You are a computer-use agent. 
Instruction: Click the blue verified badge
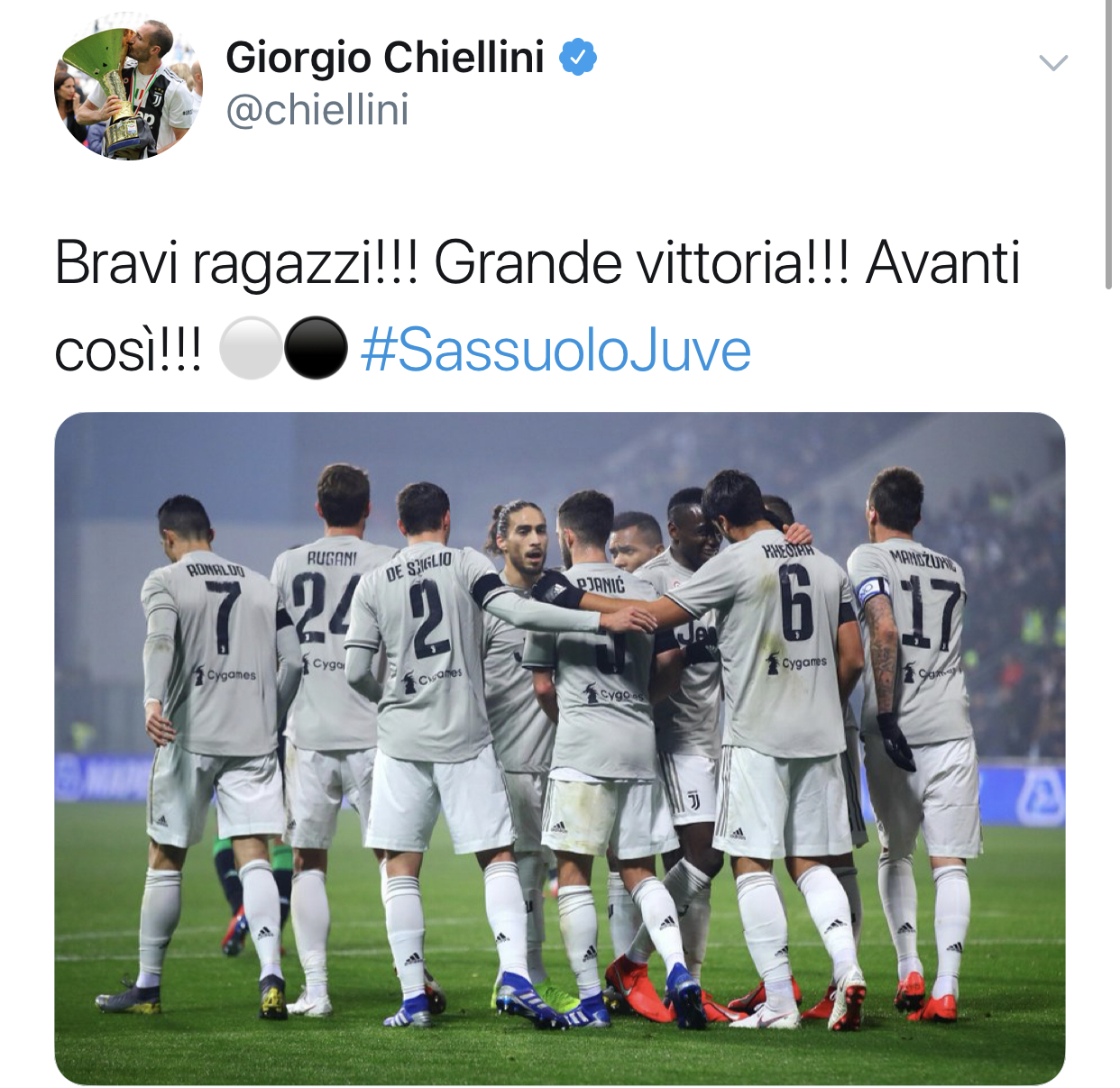[578, 57]
